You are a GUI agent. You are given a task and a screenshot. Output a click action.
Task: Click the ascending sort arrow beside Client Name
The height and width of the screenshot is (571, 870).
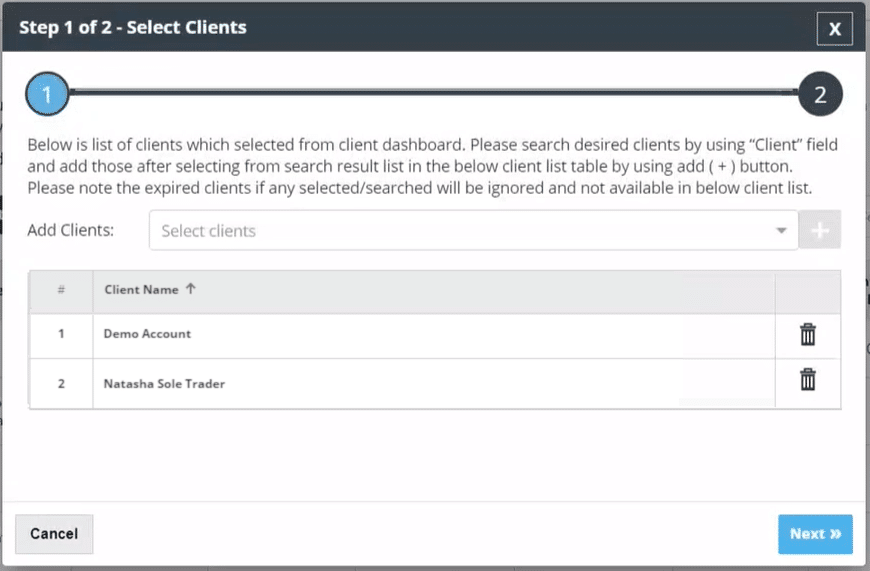click(191, 289)
